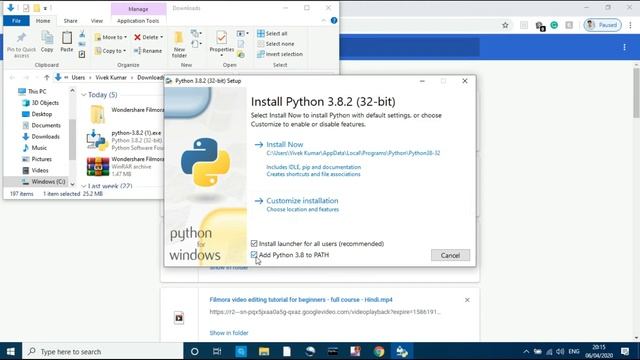This screenshot has width=640, height=360.
Task: Remove Filmora download entry with X
Action: (467, 300)
